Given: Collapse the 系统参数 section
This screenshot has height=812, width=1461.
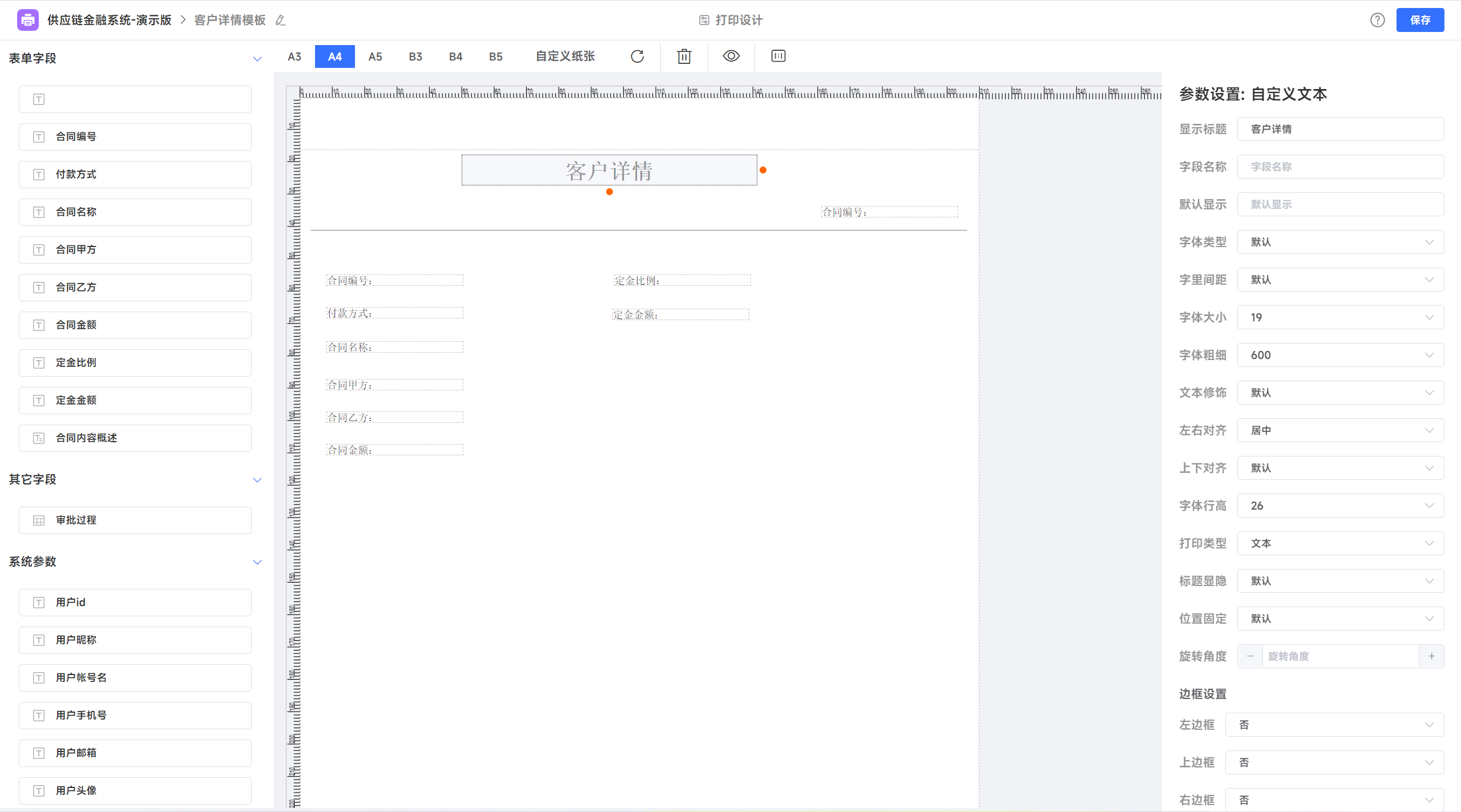Looking at the screenshot, I should coord(257,561).
